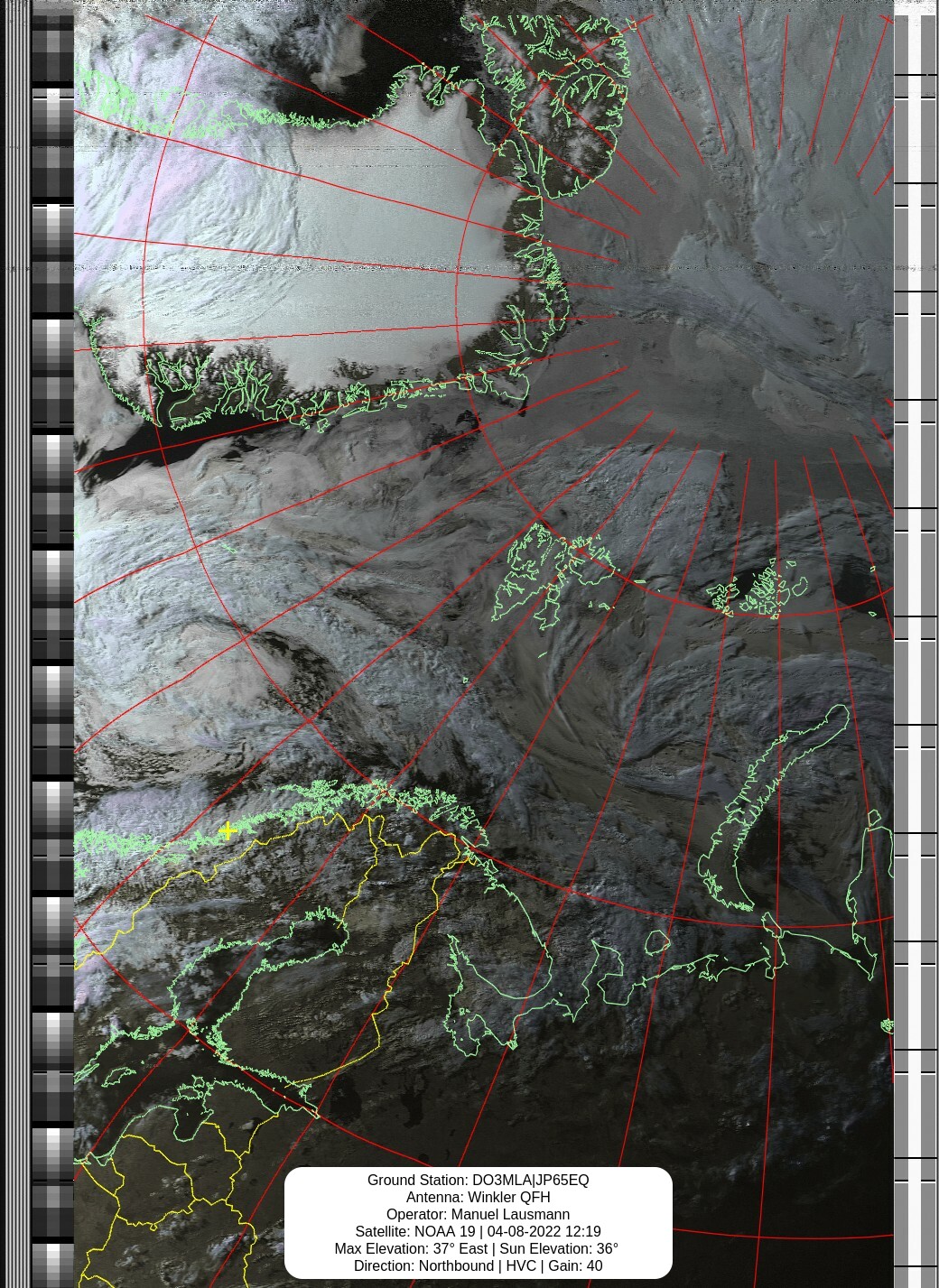
Task: Click the text 'Operator: Manuel Lausmann'
Action: click(x=478, y=1214)
